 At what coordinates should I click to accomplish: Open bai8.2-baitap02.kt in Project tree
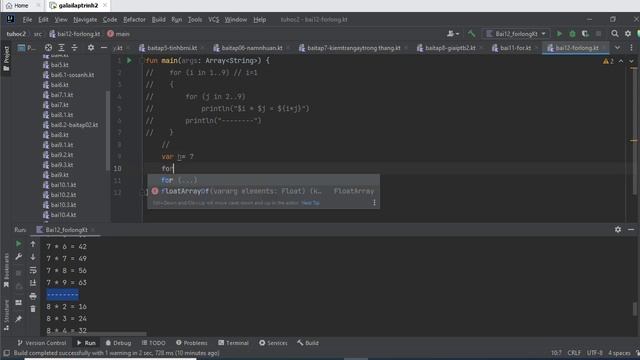(x=74, y=125)
